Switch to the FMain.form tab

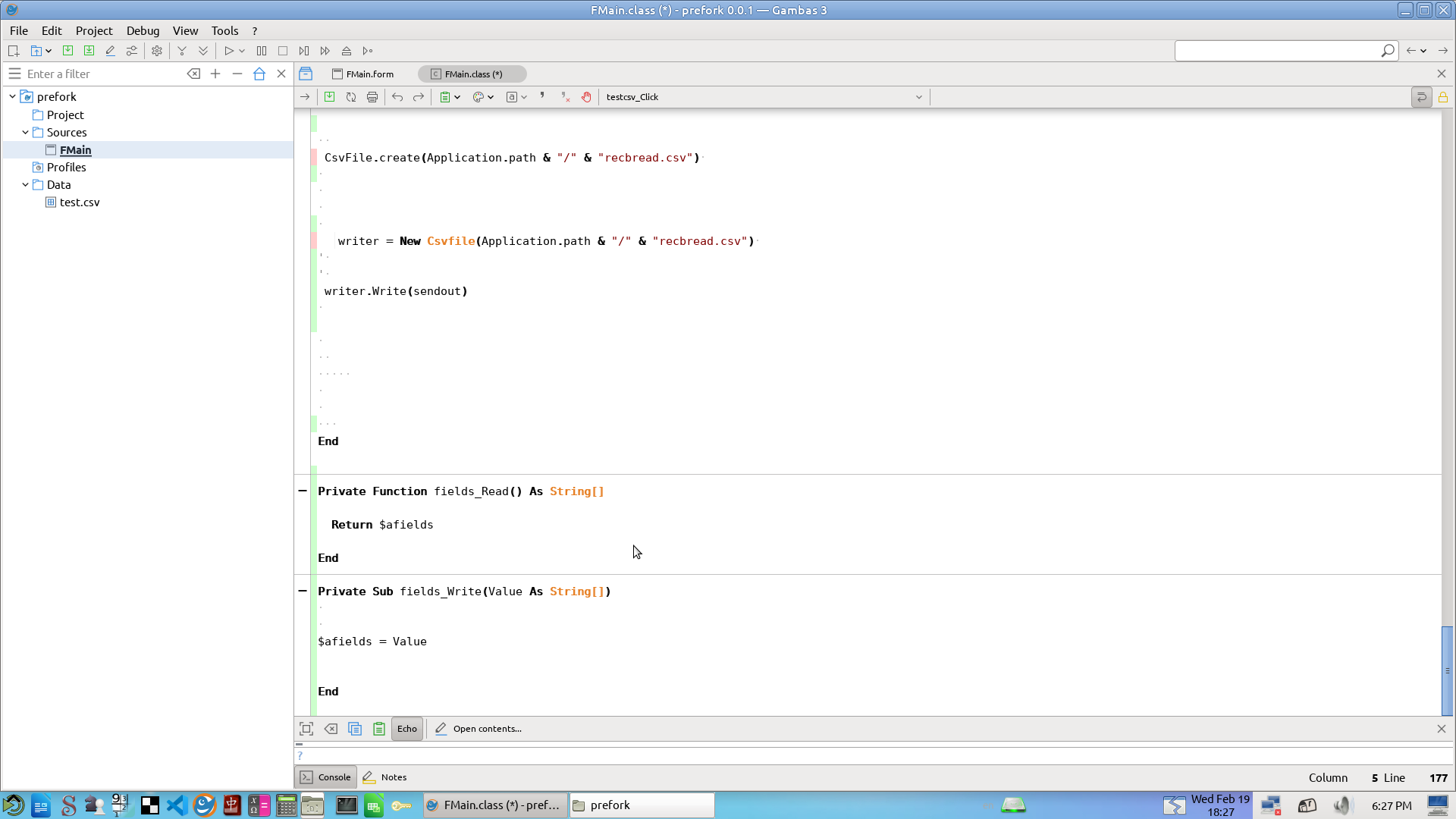coord(363,74)
